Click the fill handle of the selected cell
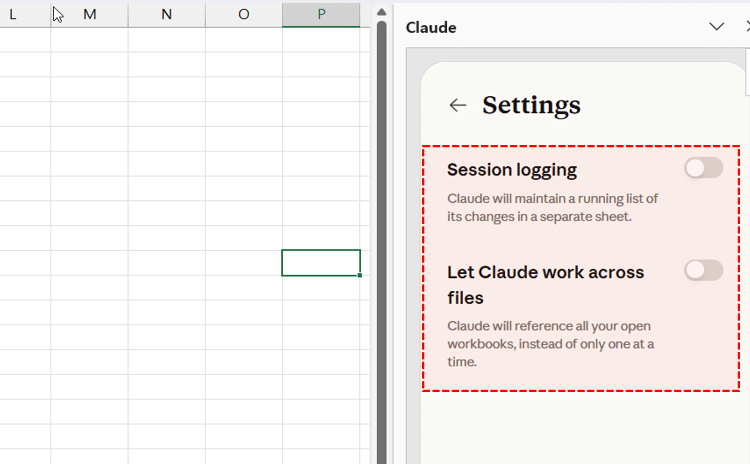The height and width of the screenshot is (464, 750). (360, 275)
